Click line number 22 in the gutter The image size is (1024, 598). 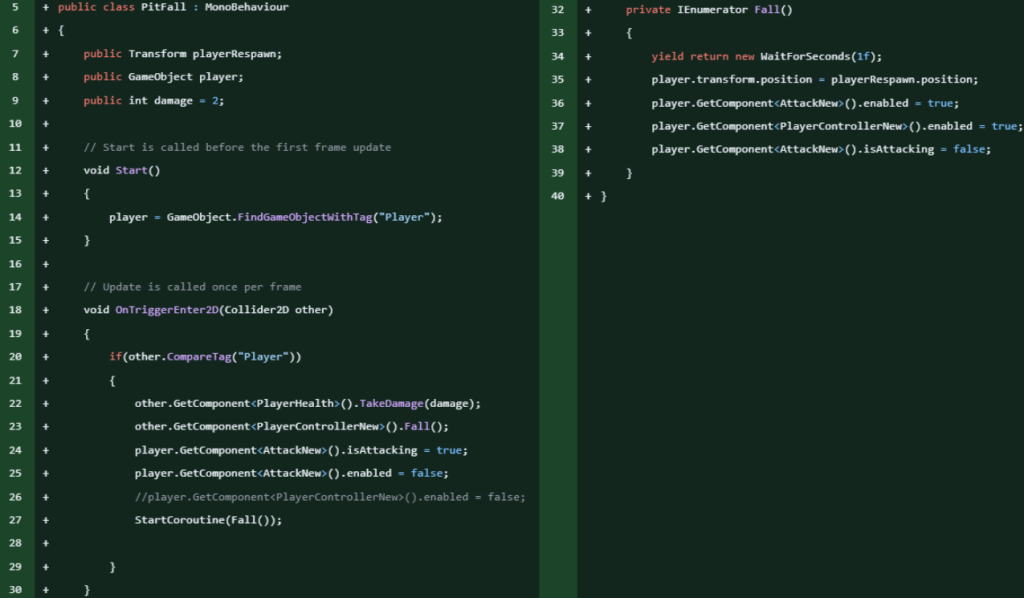pos(15,403)
